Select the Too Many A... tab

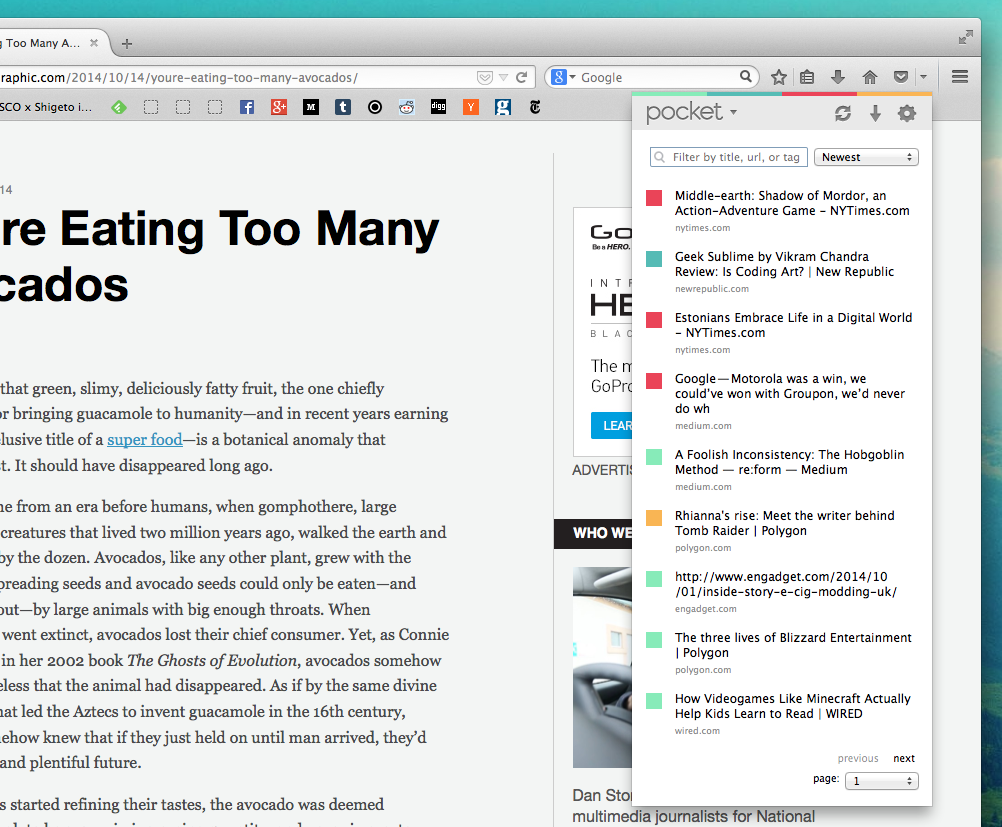coord(43,43)
